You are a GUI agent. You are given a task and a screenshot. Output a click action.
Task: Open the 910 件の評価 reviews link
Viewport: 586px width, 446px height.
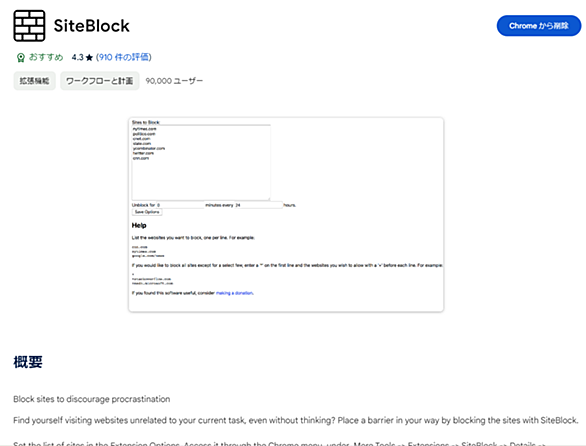tap(124, 57)
